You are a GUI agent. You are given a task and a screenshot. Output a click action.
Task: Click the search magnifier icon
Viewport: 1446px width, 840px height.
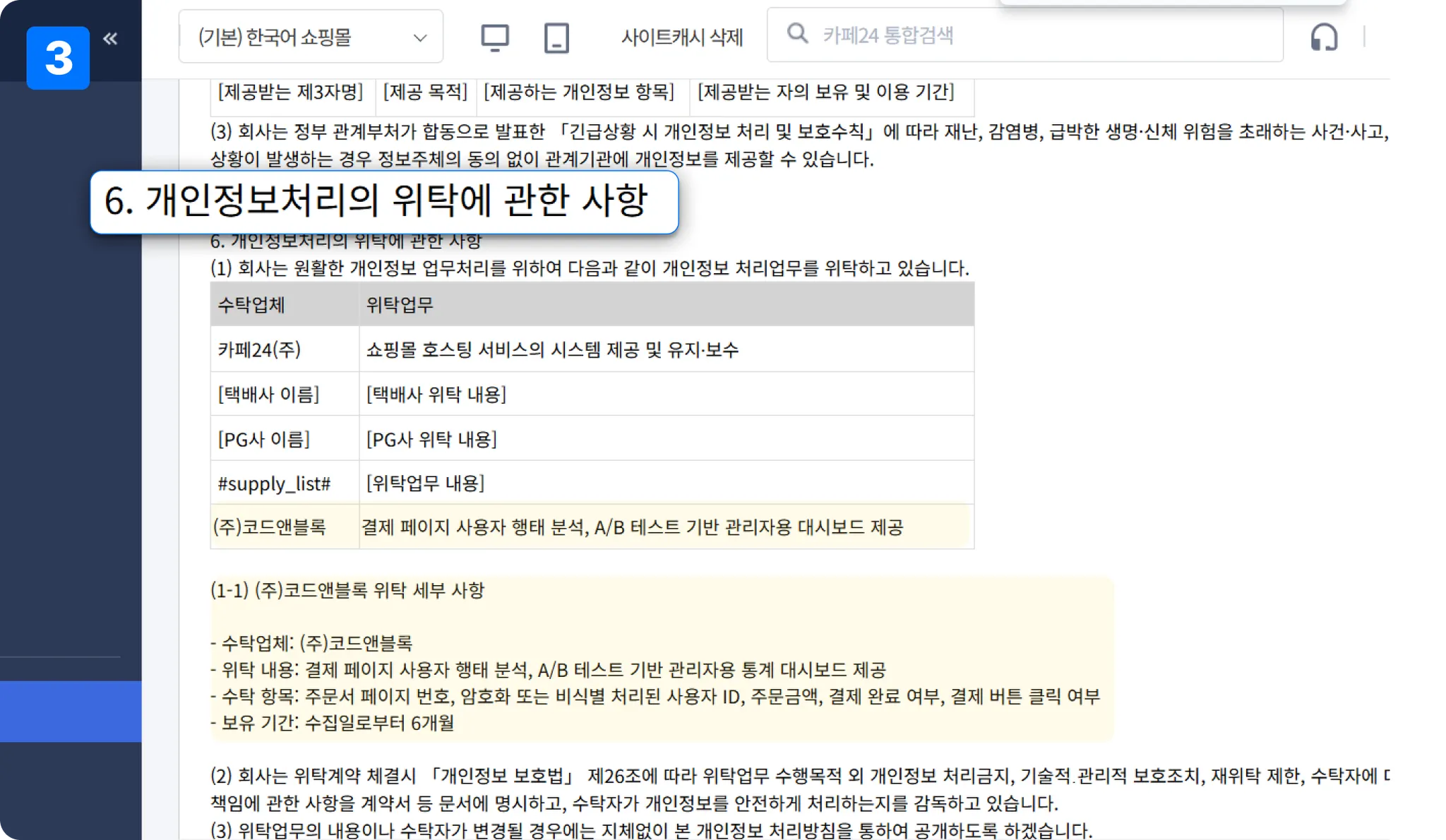pyautogui.click(x=797, y=34)
